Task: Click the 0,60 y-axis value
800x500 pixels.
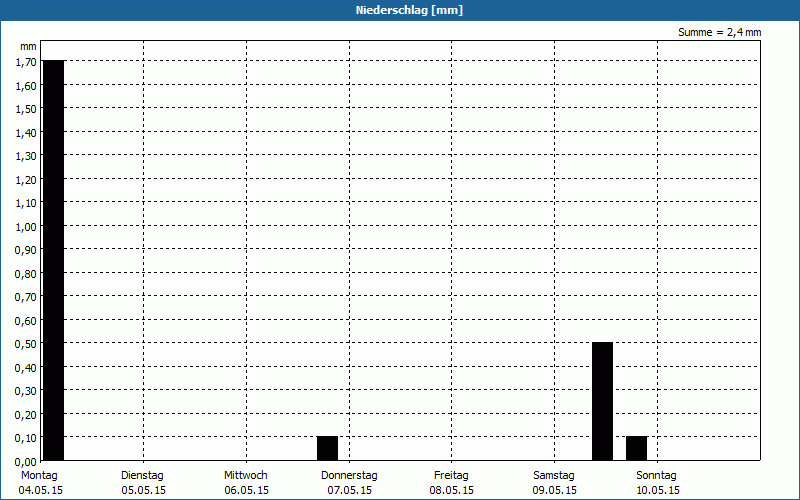Action: (x=26, y=321)
